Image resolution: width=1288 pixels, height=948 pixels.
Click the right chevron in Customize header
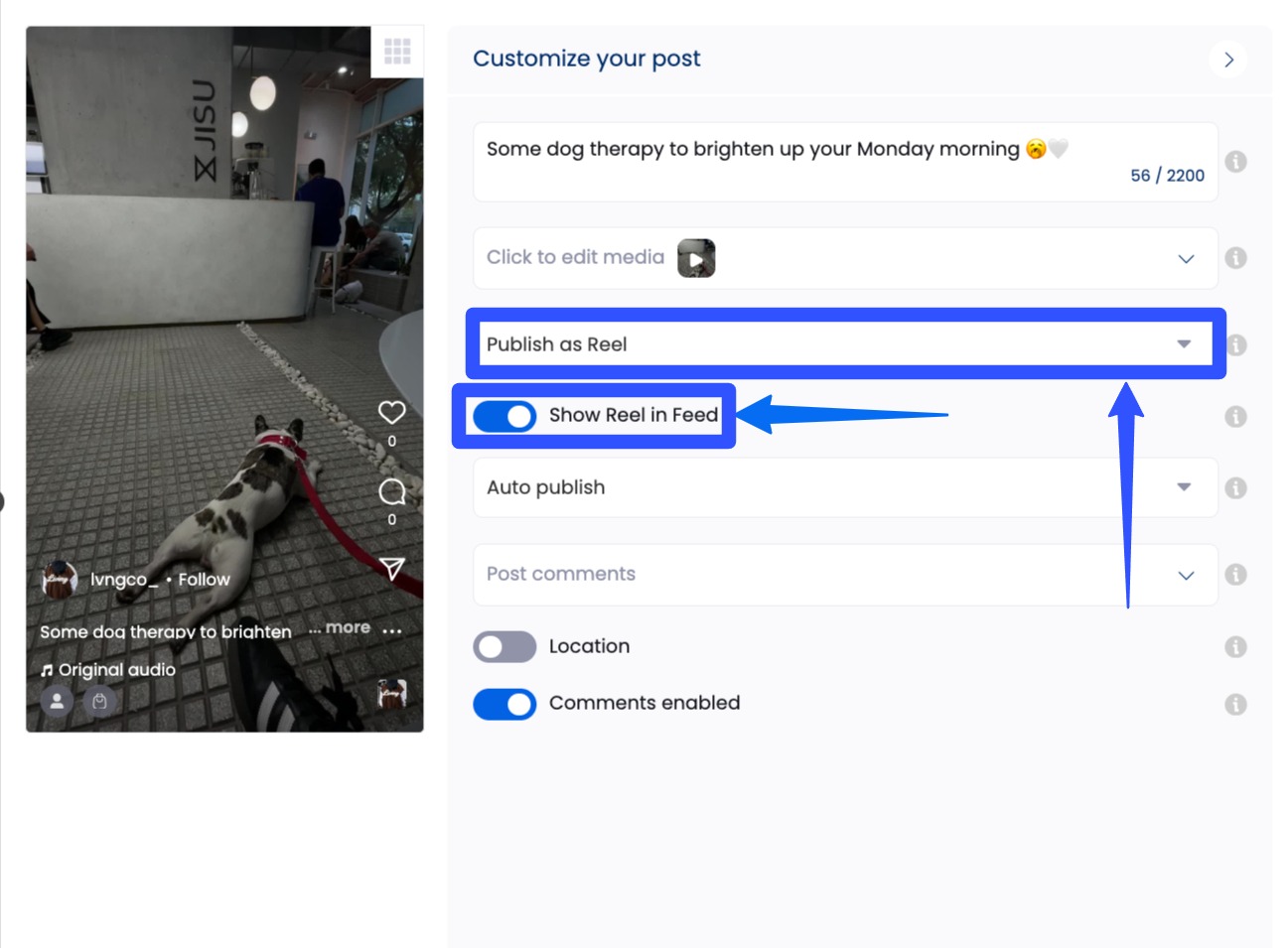coord(1228,60)
